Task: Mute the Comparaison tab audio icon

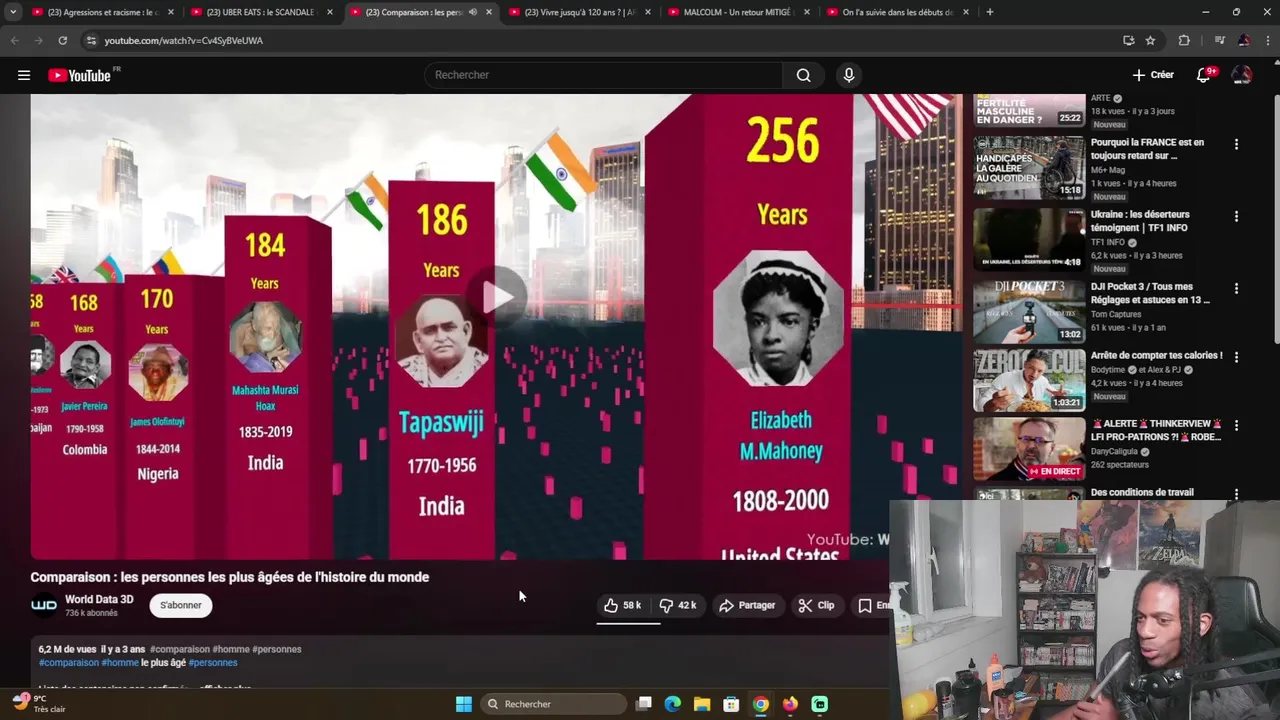Action: [472, 12]
